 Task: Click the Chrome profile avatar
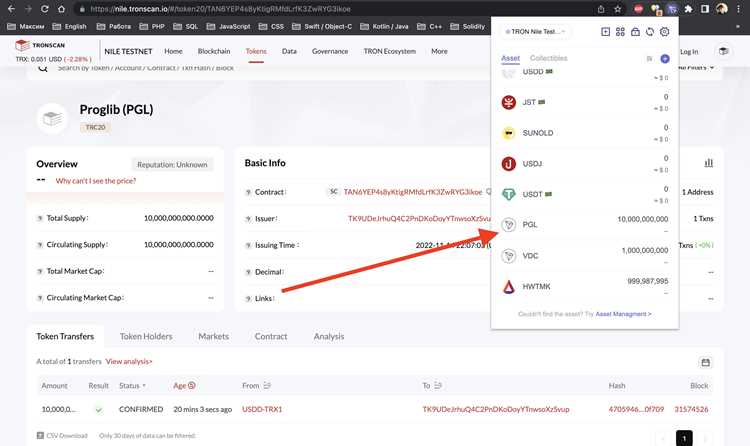coord(722,9)
